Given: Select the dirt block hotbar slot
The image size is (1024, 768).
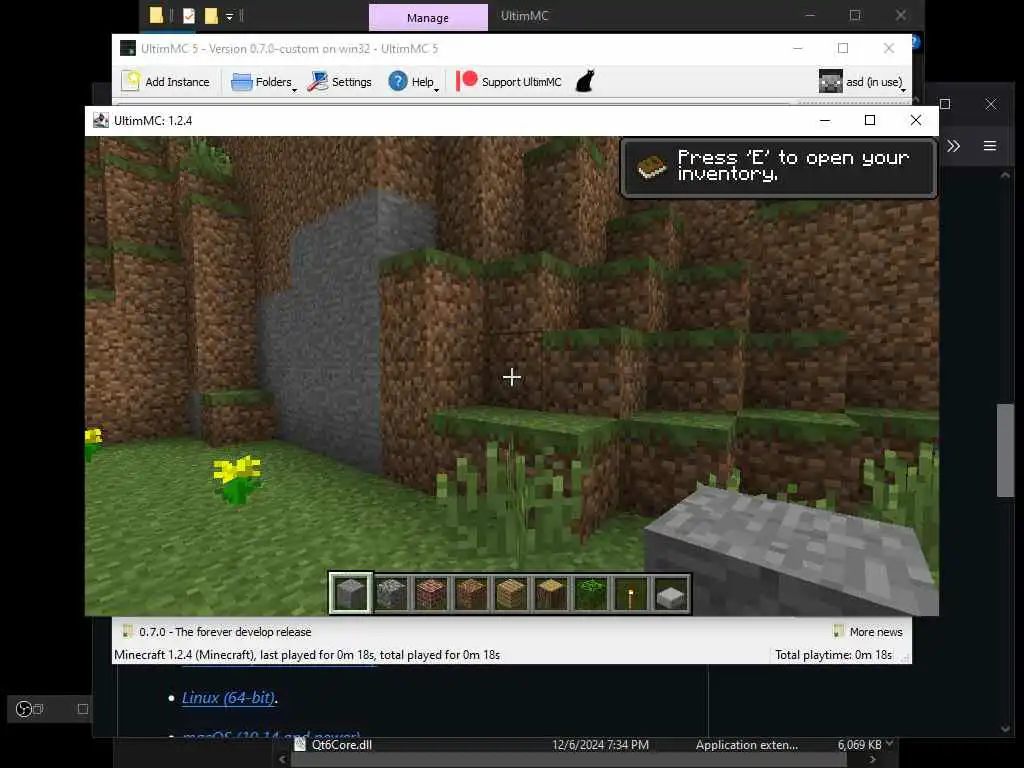Looking at the screenshot, I should 471,594.
